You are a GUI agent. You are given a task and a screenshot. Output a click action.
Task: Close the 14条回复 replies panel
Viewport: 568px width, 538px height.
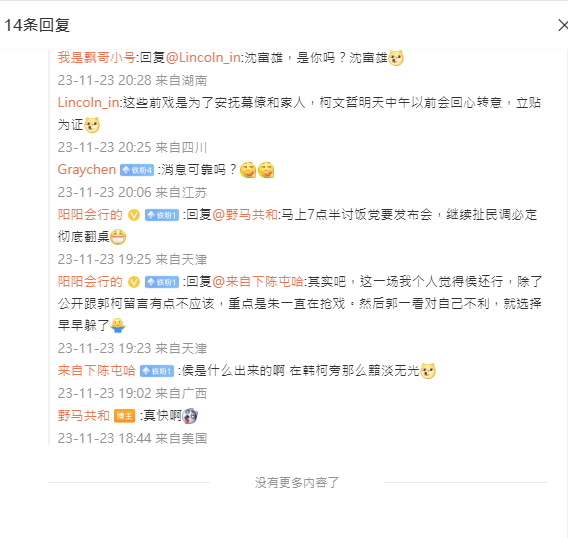(563, 25)
